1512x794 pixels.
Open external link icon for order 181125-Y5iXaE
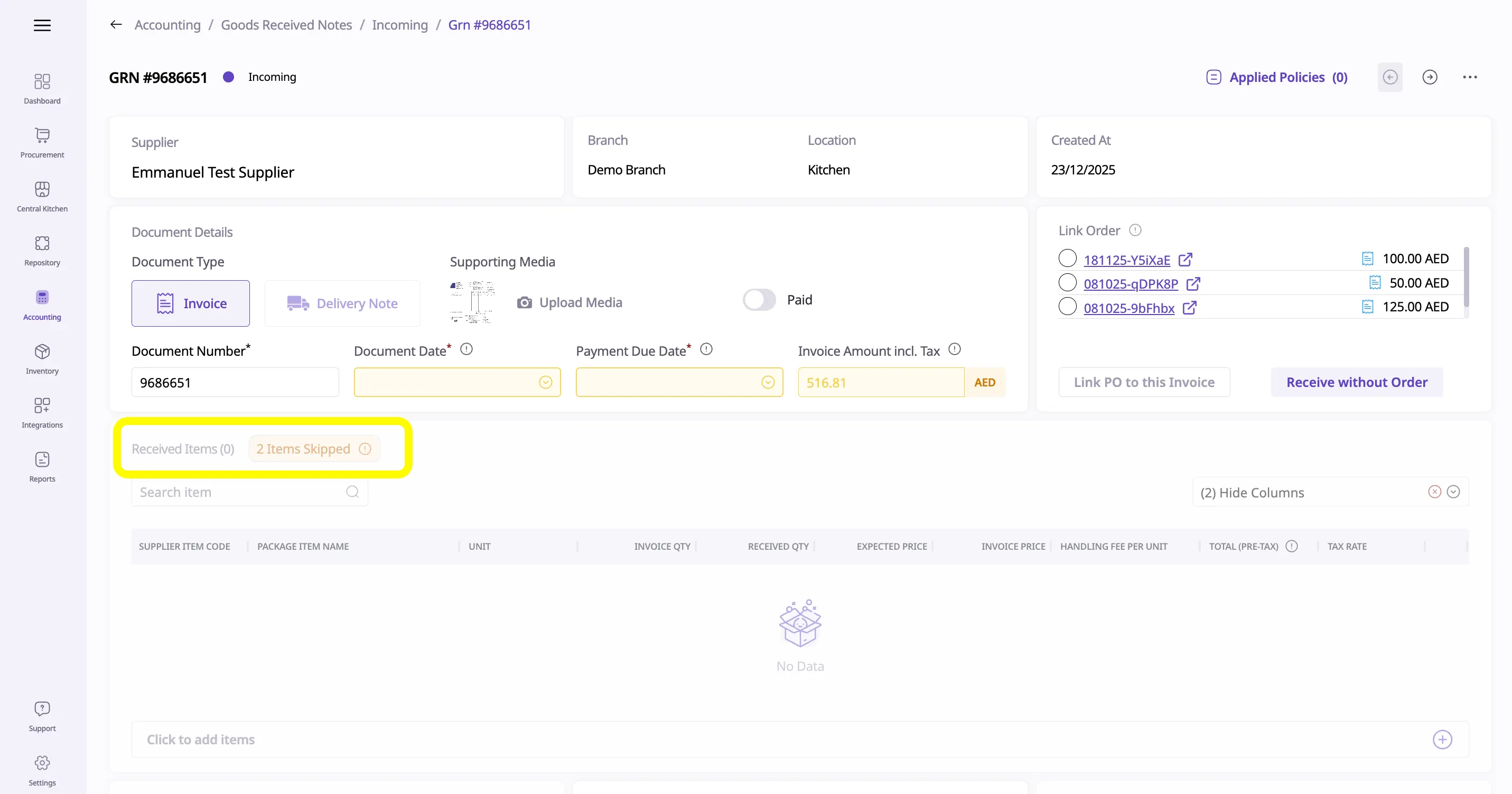1185,260
